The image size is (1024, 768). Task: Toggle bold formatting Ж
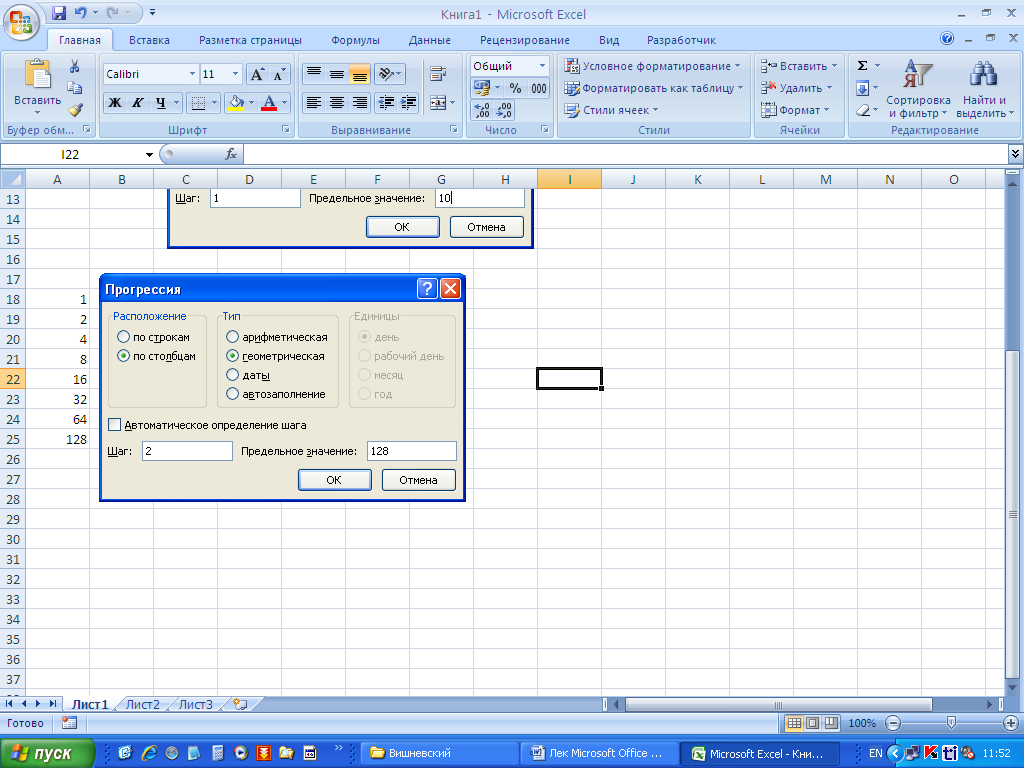[x=115, y=103]
